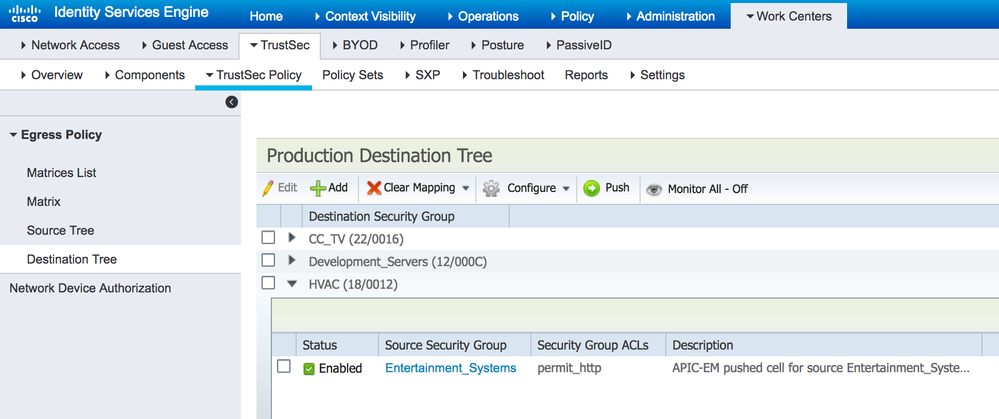Image resolution: width=999 pixels, height=419 pixels.
Task: Click the red X Clear Mapping icon
Action: 374,188
